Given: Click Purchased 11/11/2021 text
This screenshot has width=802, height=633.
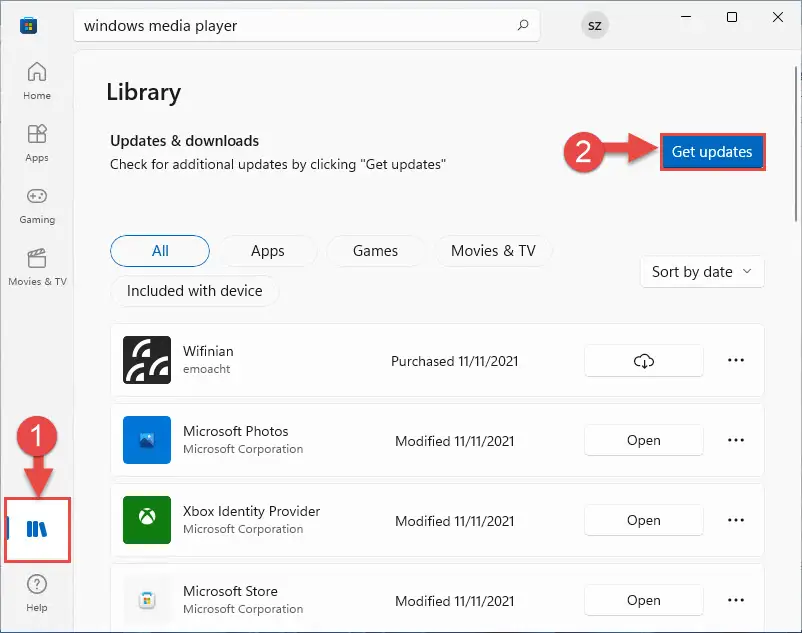Looking at the screenshot, I should coord(455,361).
